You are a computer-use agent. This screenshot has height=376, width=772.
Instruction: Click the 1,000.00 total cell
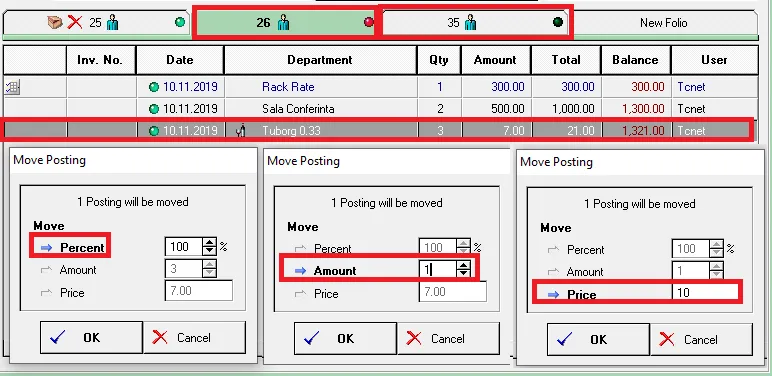[x=566, y=109]
